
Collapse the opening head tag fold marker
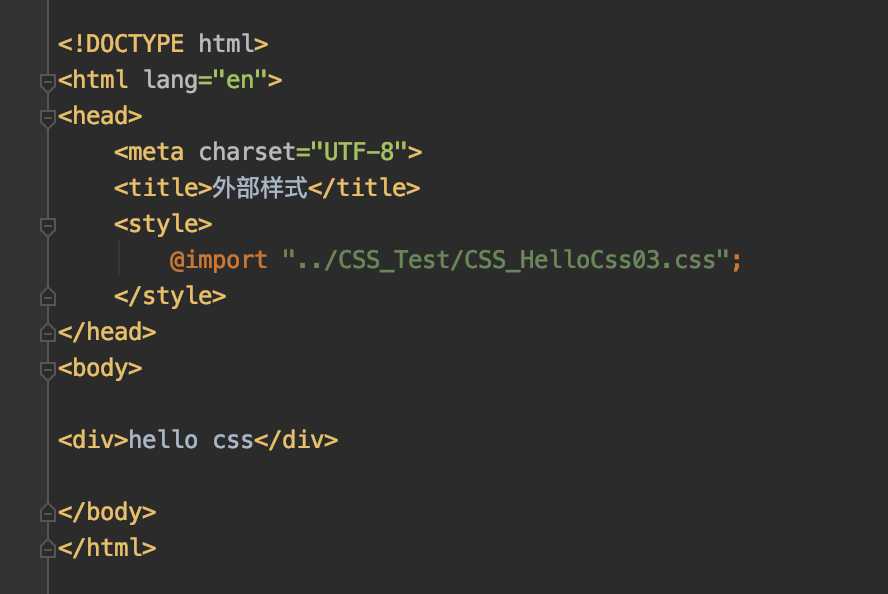coord(48,119)
